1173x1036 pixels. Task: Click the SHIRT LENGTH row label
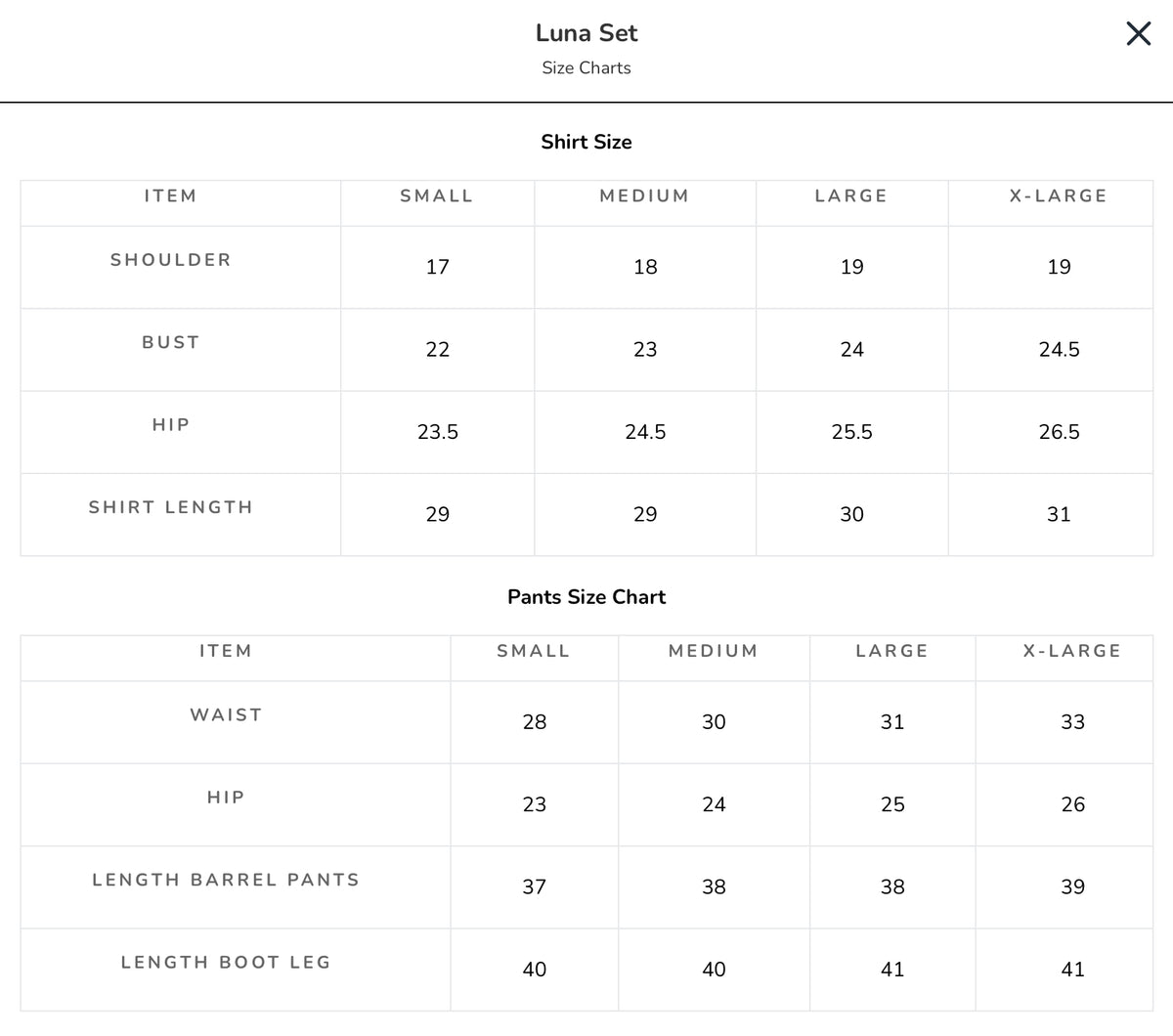(171, 507)
